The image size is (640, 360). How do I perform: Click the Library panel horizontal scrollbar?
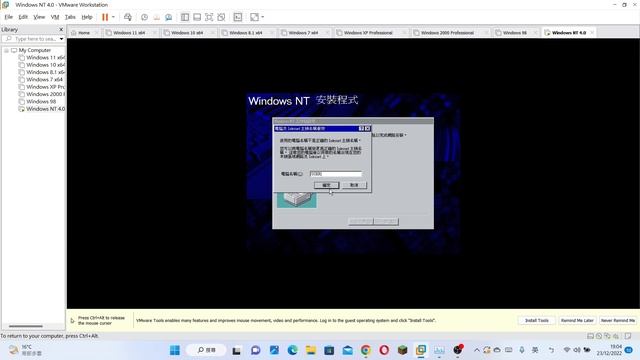[26, 326]
